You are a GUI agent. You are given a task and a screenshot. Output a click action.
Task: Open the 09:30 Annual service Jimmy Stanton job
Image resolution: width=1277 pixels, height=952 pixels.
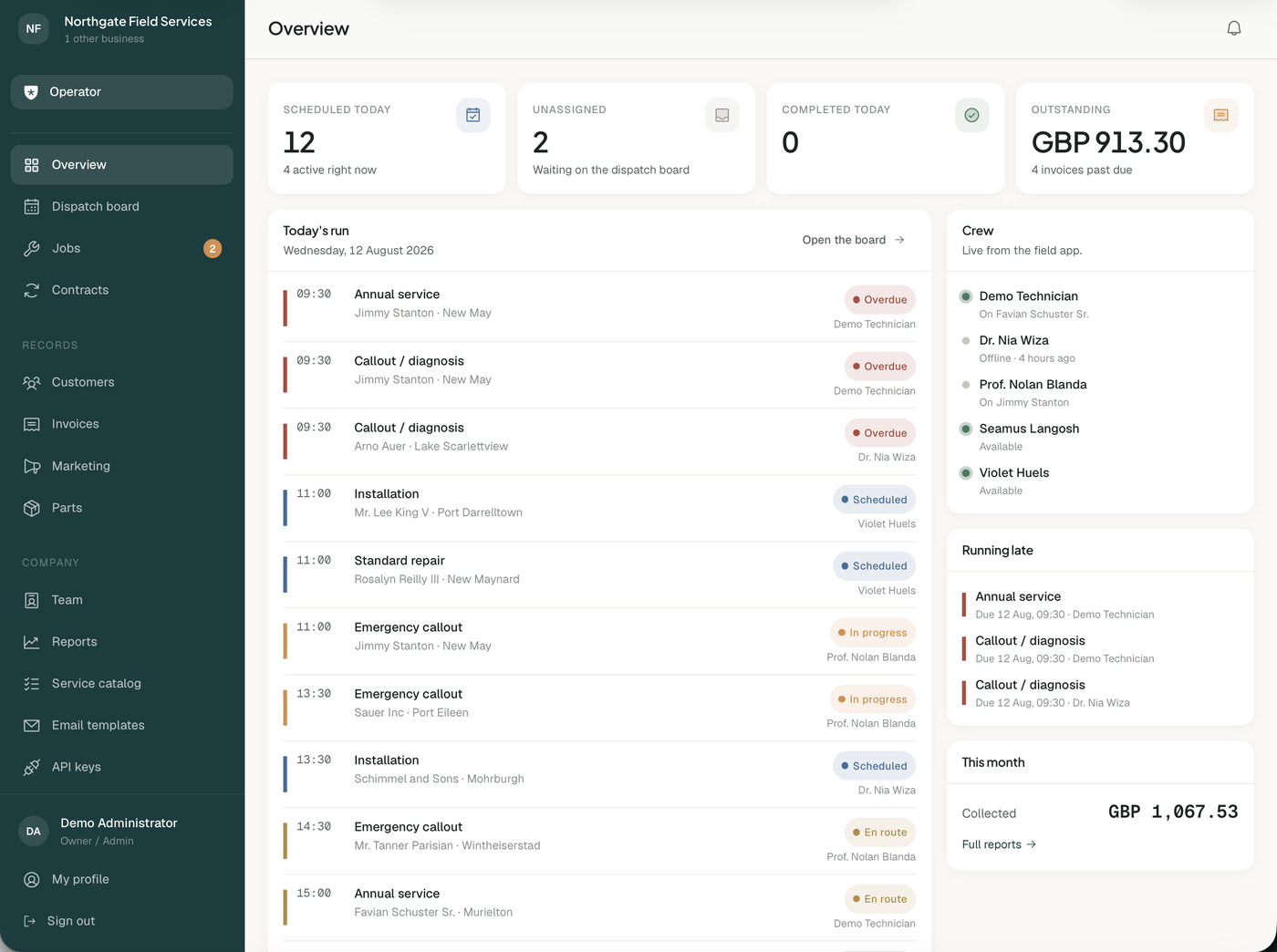(x=599, y=308)
